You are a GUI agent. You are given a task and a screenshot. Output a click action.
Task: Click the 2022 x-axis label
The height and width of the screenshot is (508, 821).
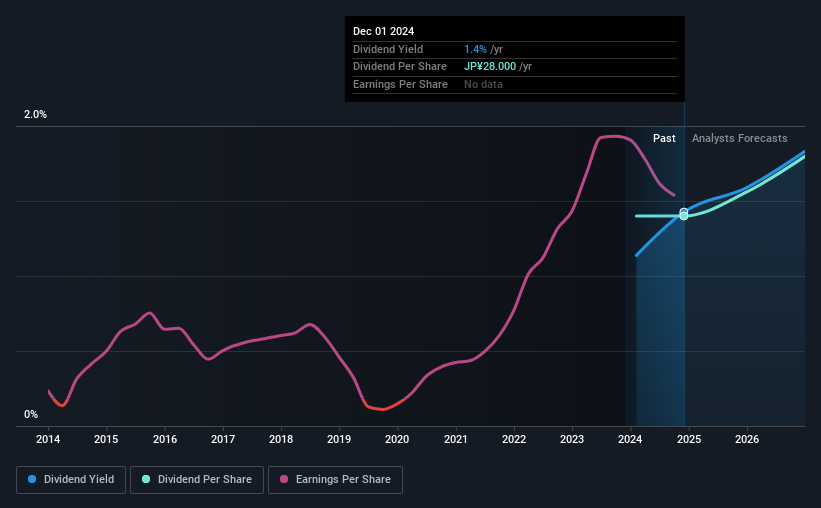tap(514, 439)
